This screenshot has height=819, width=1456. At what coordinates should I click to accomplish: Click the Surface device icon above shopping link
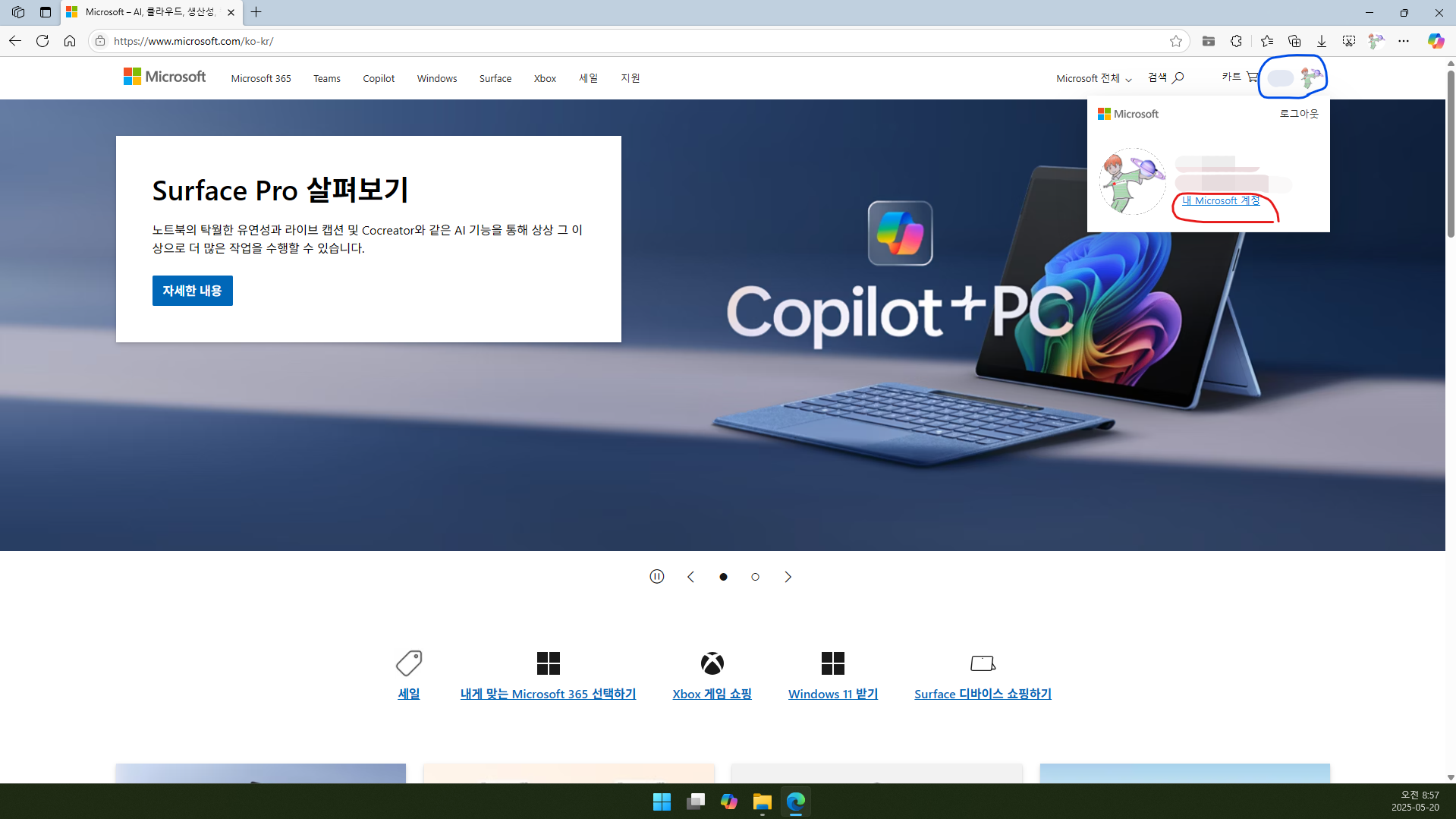coord(983,663)
